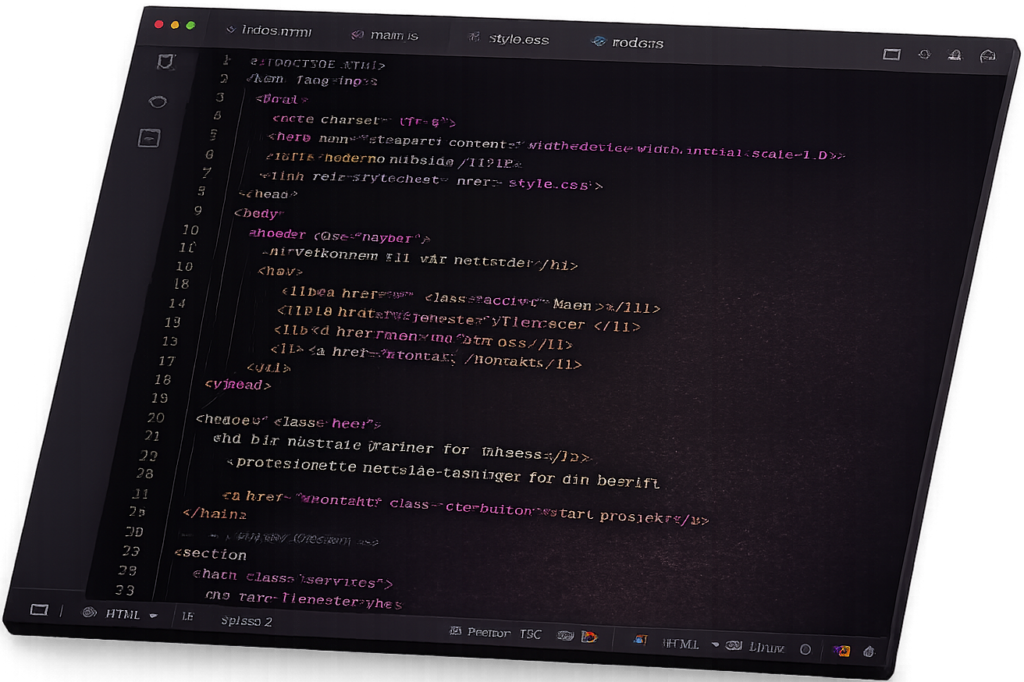The image size is (1024, 682).
Task: Click the panel icon at status bar left
Action: coord(39,609)
